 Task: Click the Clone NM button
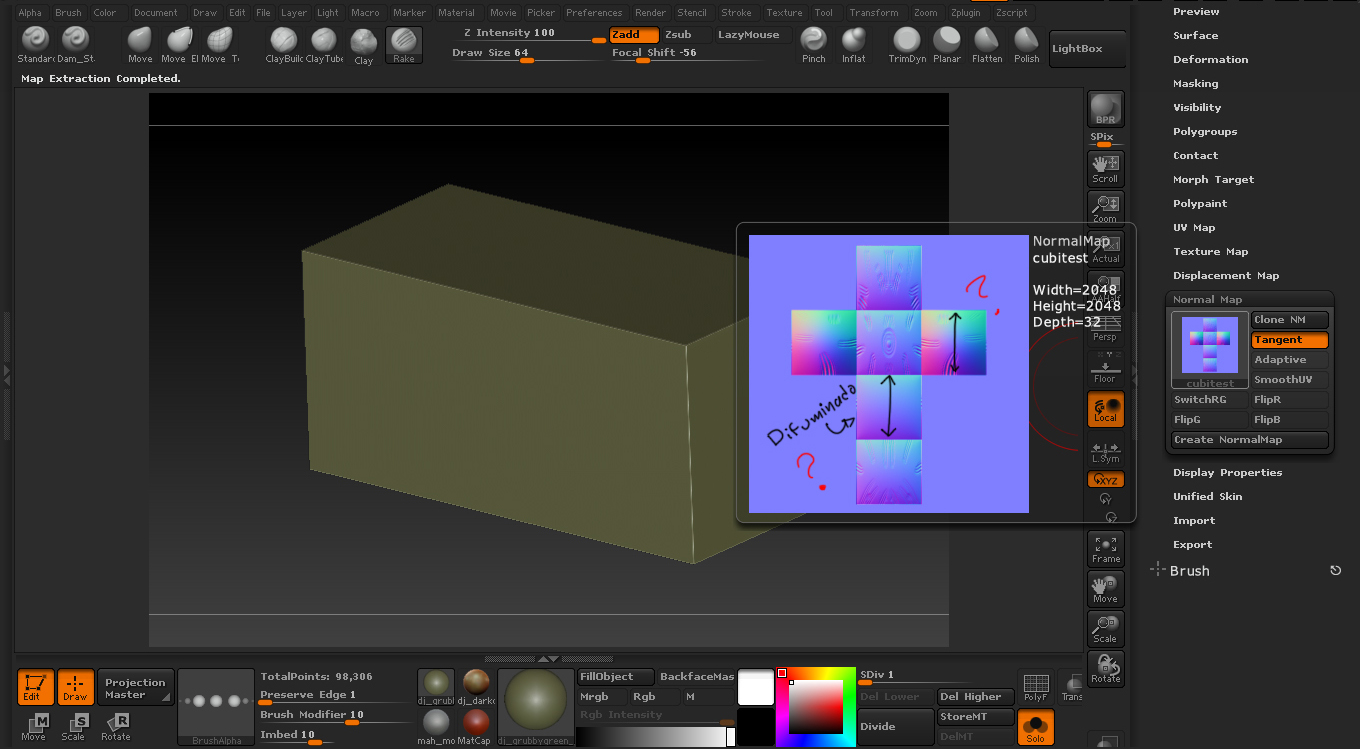click(1290, 320)
